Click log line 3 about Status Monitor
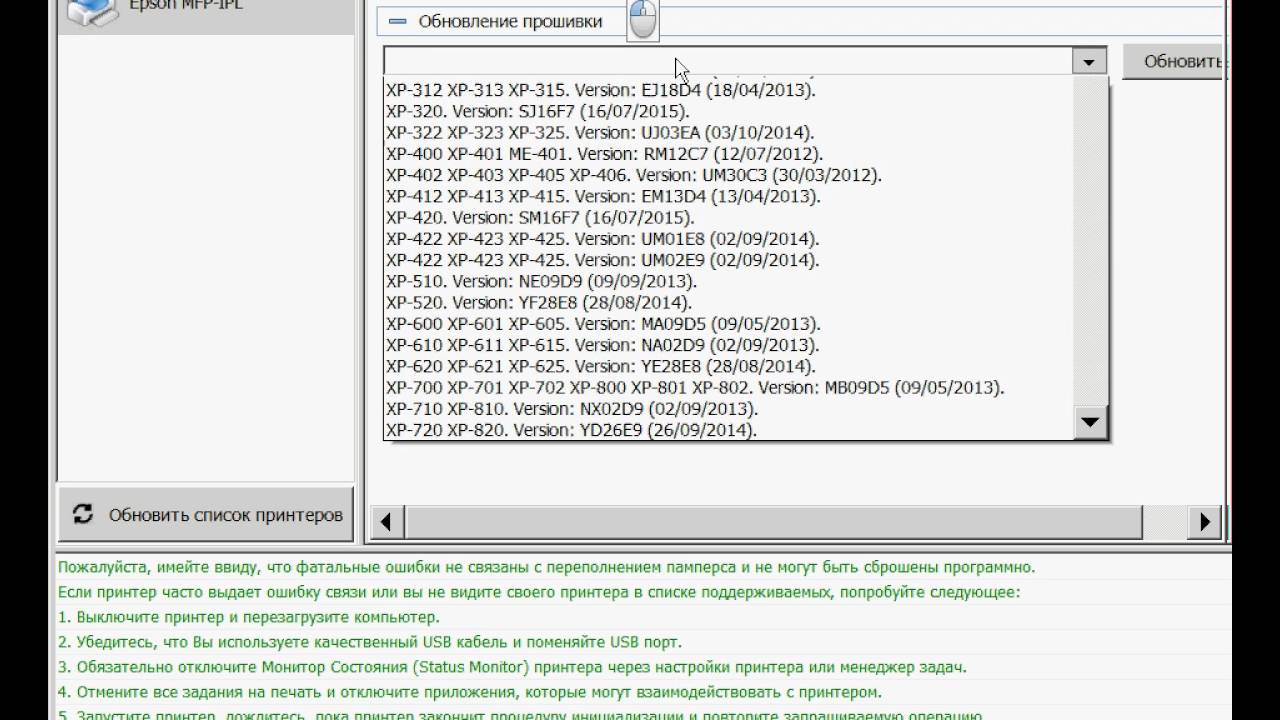 [x=512, y=667]
